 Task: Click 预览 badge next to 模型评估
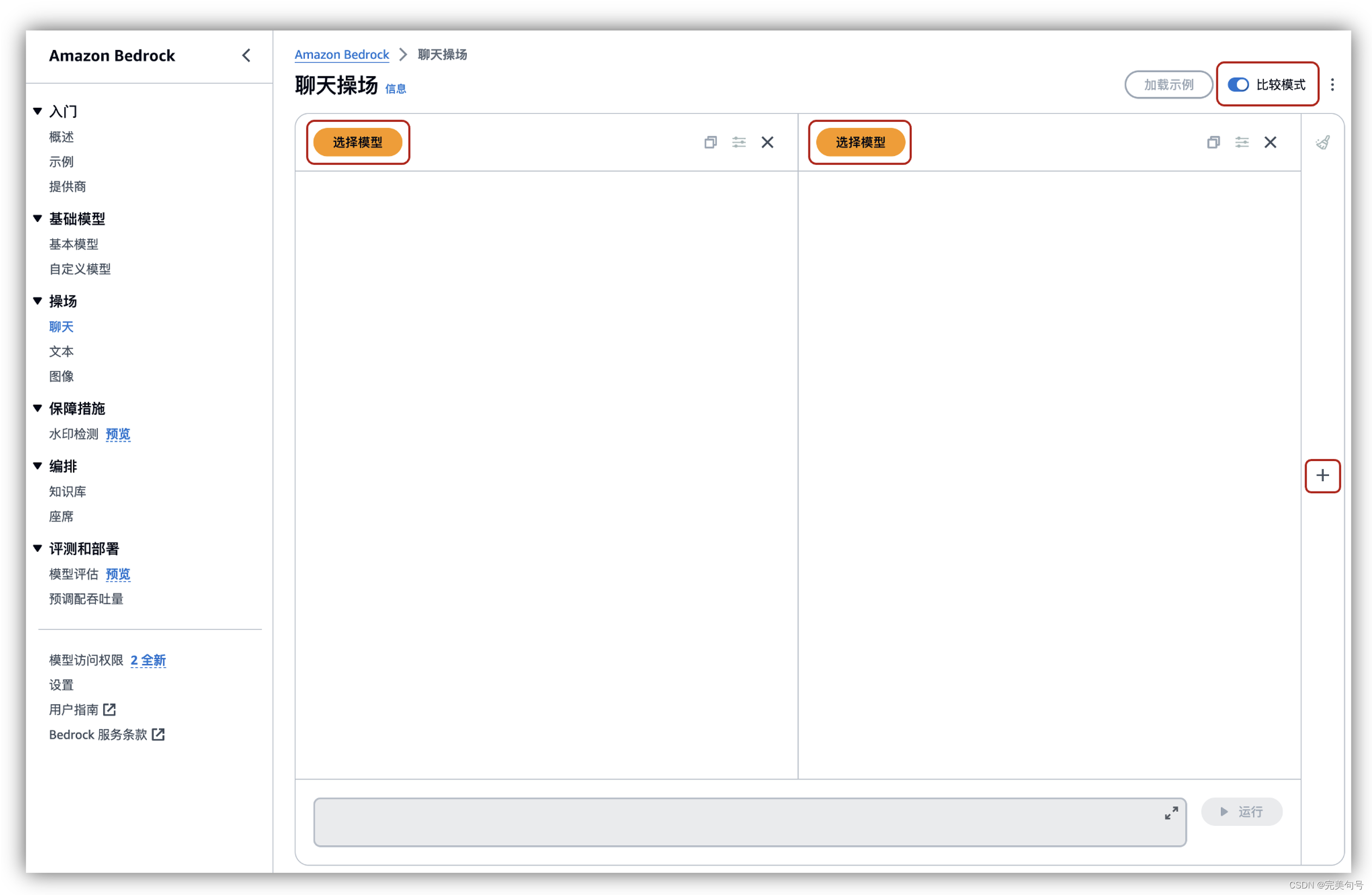(118, 574)
